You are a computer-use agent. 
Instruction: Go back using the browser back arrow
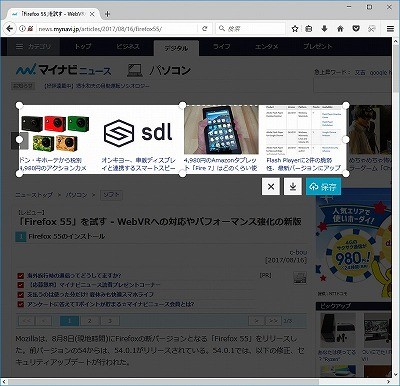coord(10,29)
